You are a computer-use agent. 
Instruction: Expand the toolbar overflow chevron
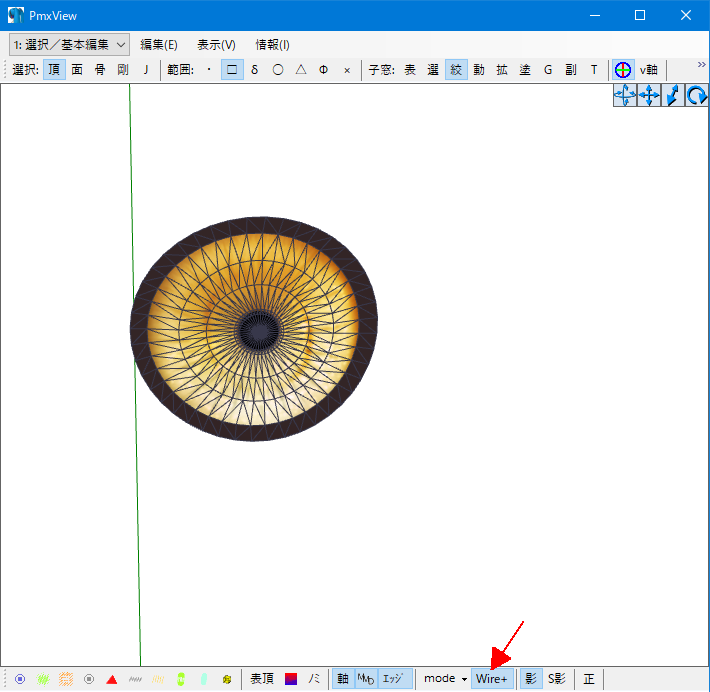[x=701, y=65]
